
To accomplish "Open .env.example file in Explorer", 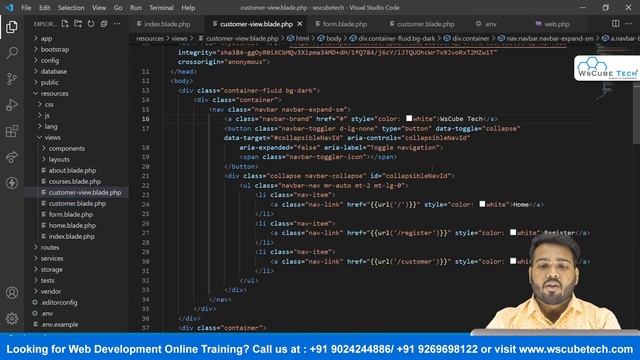I will point(60,324).
